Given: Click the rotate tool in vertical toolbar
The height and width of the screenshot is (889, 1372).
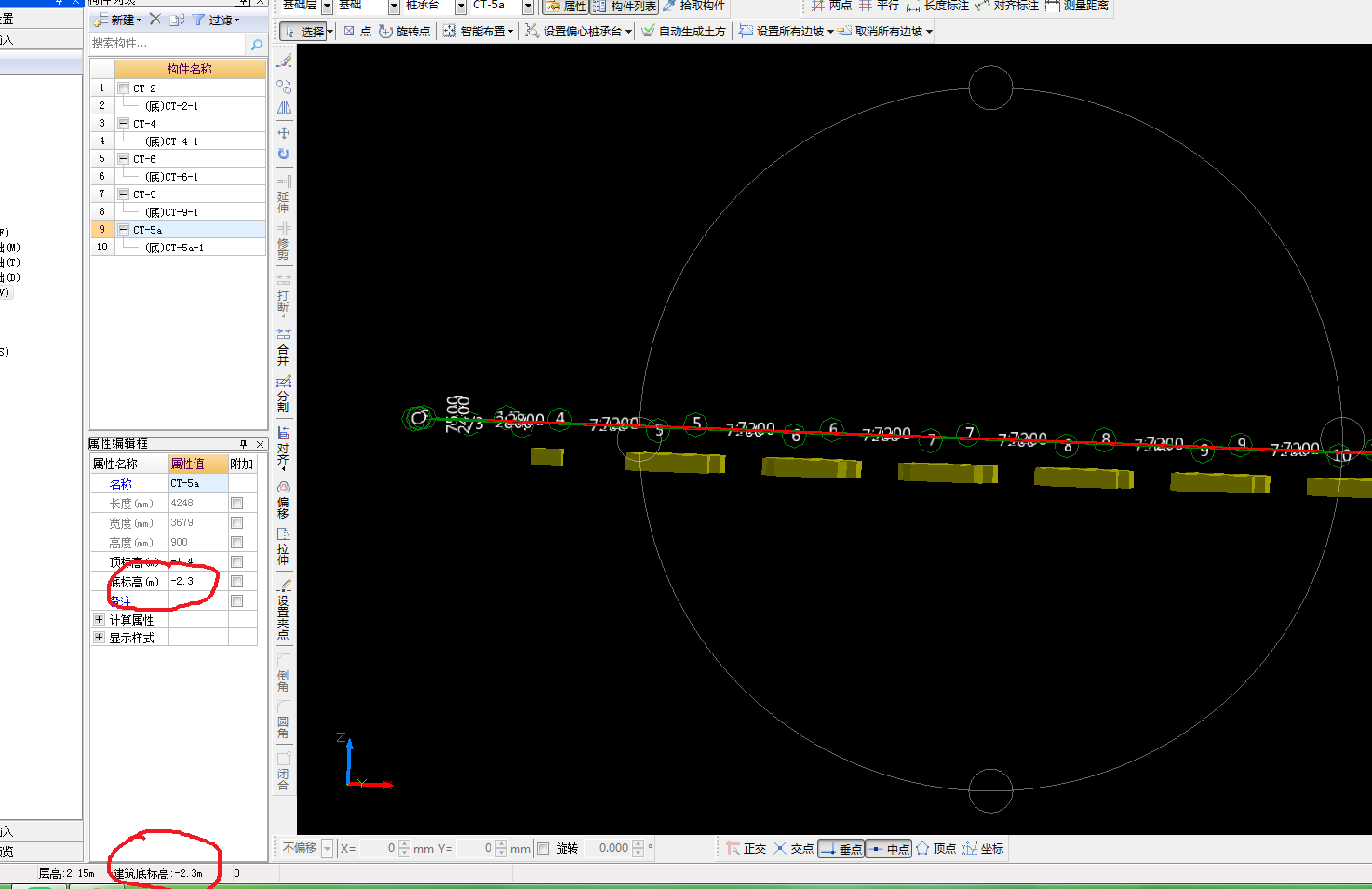Looking at the screenshot, I should click(x=284, y=154).
